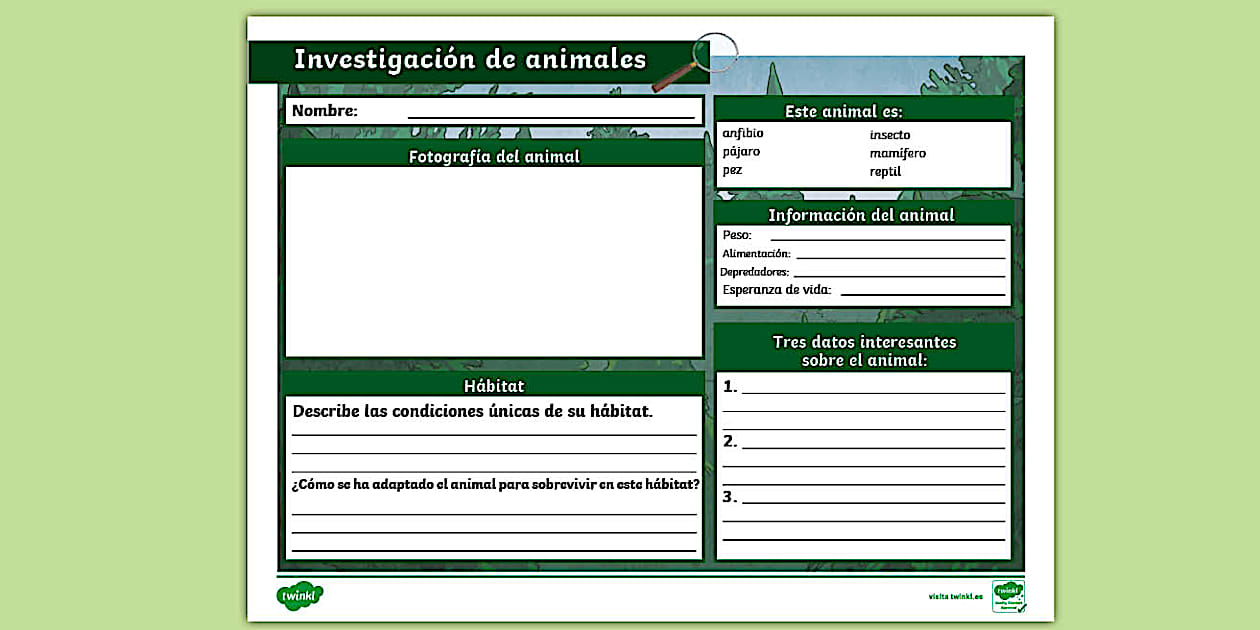Select "reptil" as the animal type
The width and height of the screenshot is (1260, 630).
point(885,171)
